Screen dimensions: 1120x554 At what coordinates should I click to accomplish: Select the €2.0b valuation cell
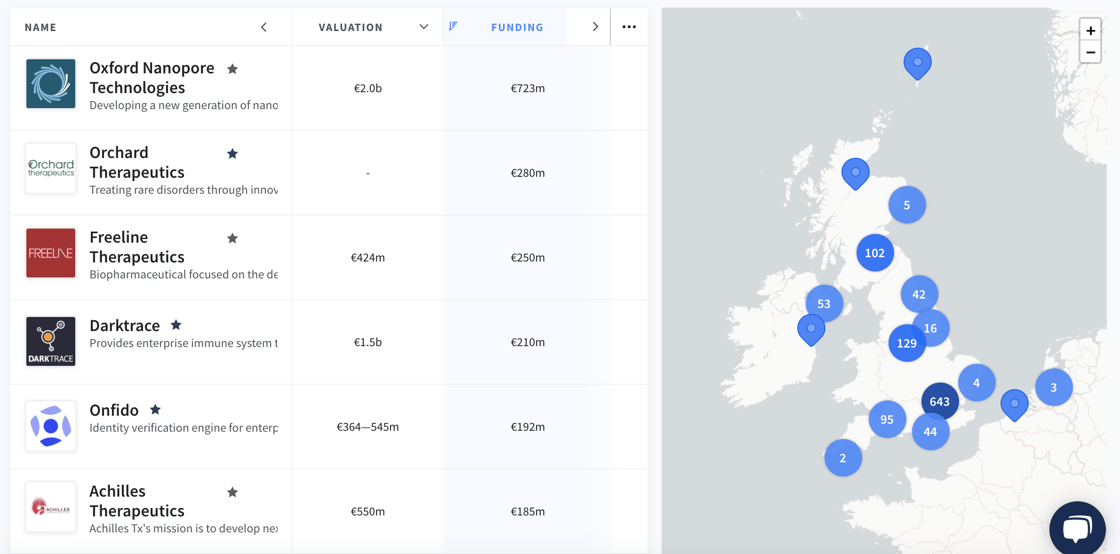coord(368,89)
